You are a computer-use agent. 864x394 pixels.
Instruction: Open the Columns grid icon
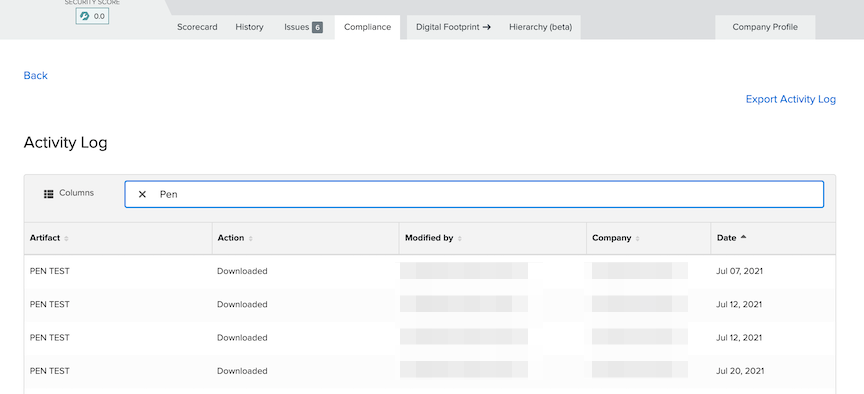pyautogui.click(x=48, y=193)
